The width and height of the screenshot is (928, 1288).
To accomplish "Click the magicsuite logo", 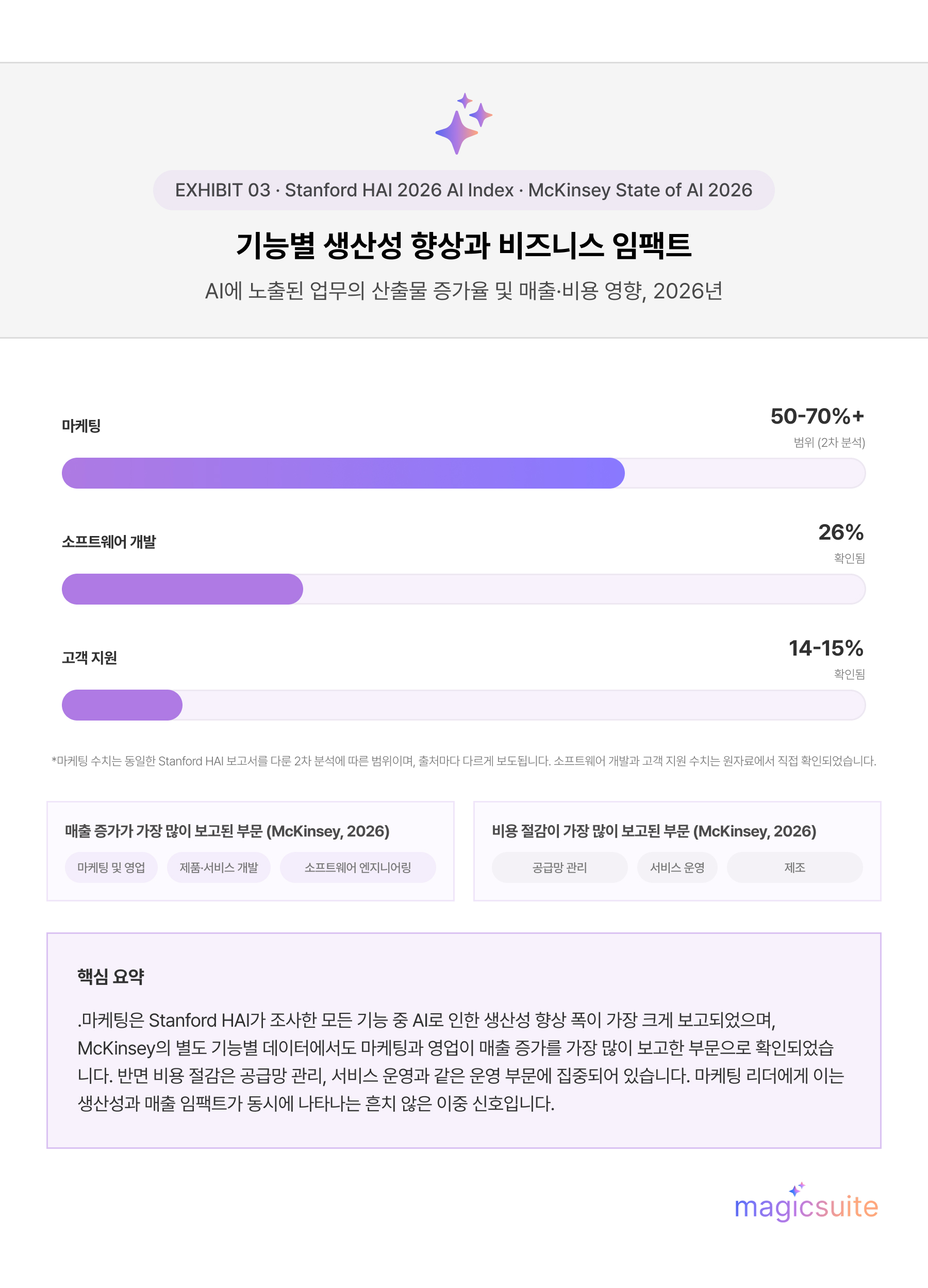I will click(806, 1202).
